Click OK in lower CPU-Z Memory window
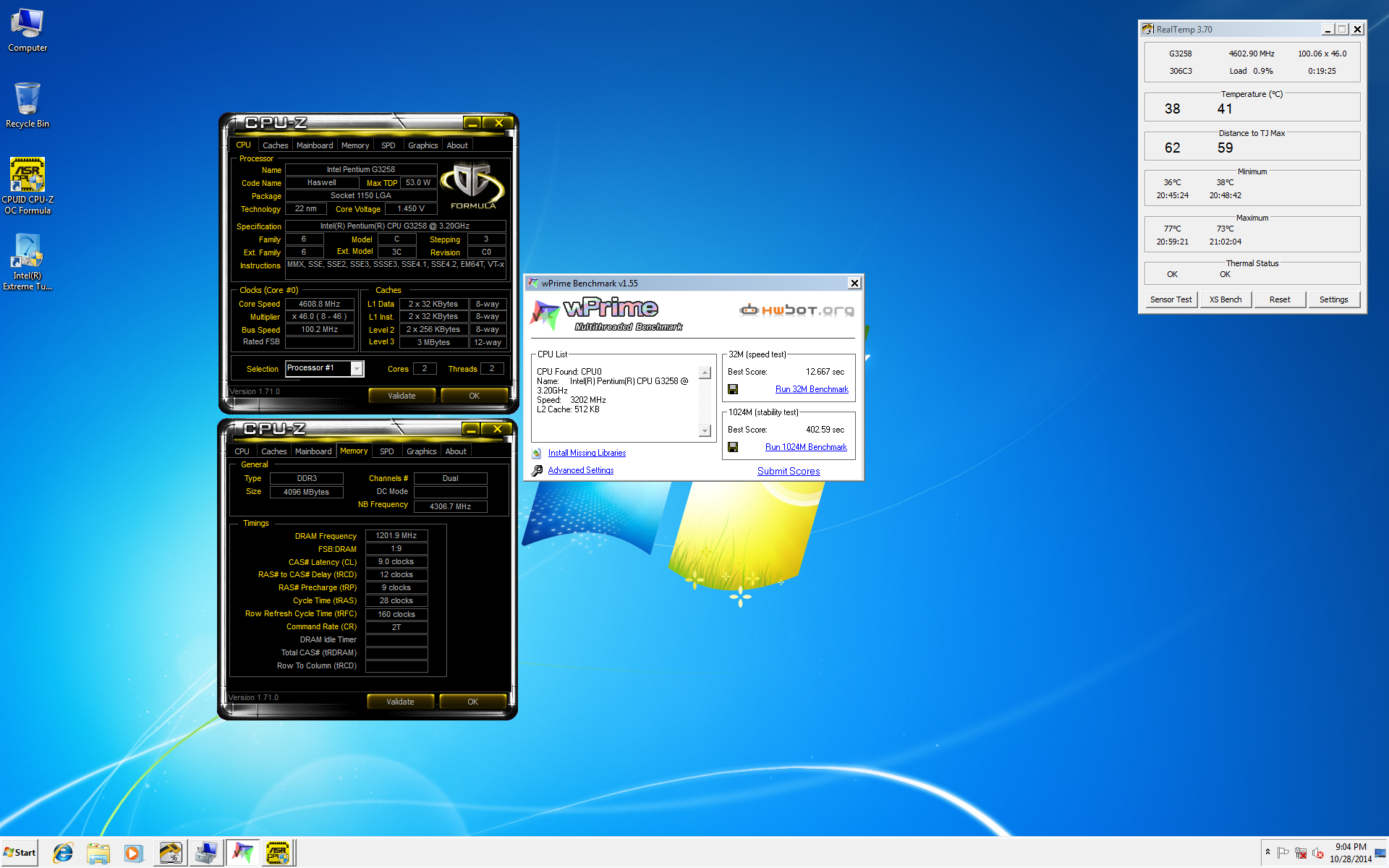1389x868 pixels. click(x=472, y=702)
